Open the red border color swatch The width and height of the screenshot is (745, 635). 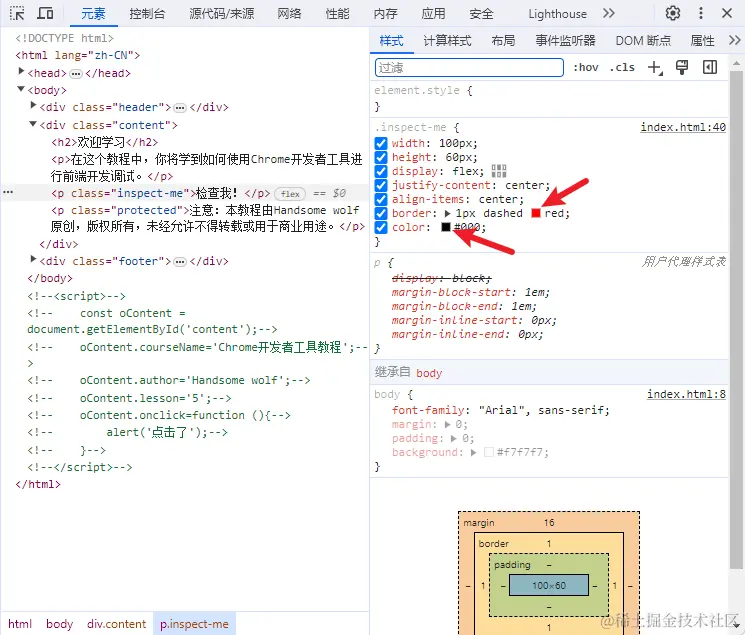(x=536, y=213)
